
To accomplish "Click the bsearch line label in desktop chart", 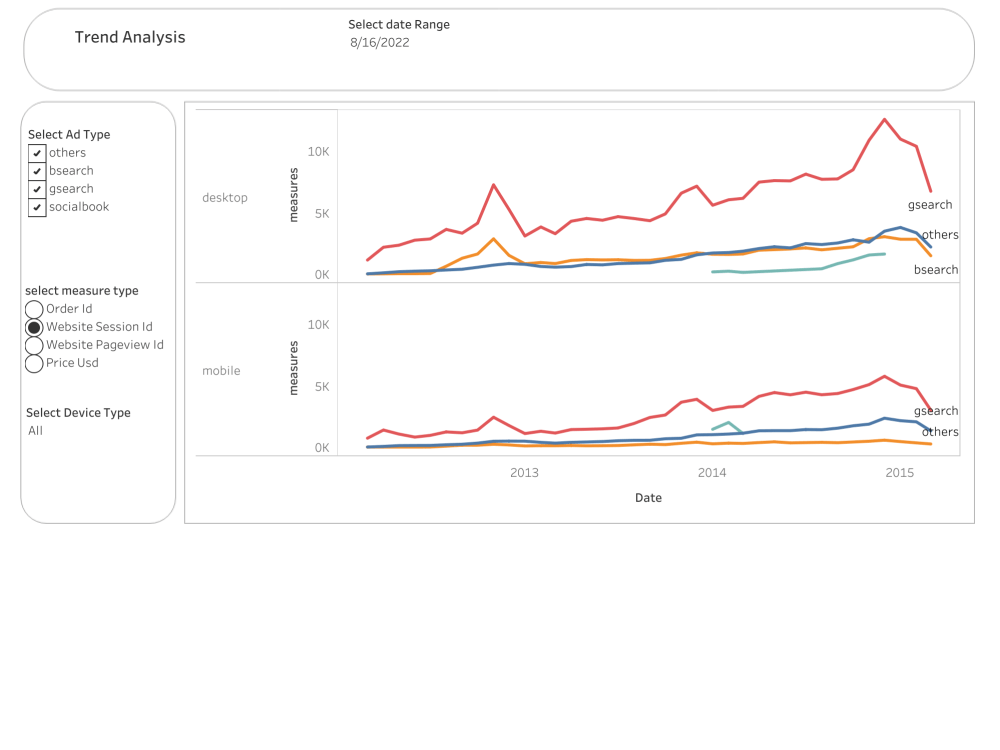I will click(x=936, y=270).
